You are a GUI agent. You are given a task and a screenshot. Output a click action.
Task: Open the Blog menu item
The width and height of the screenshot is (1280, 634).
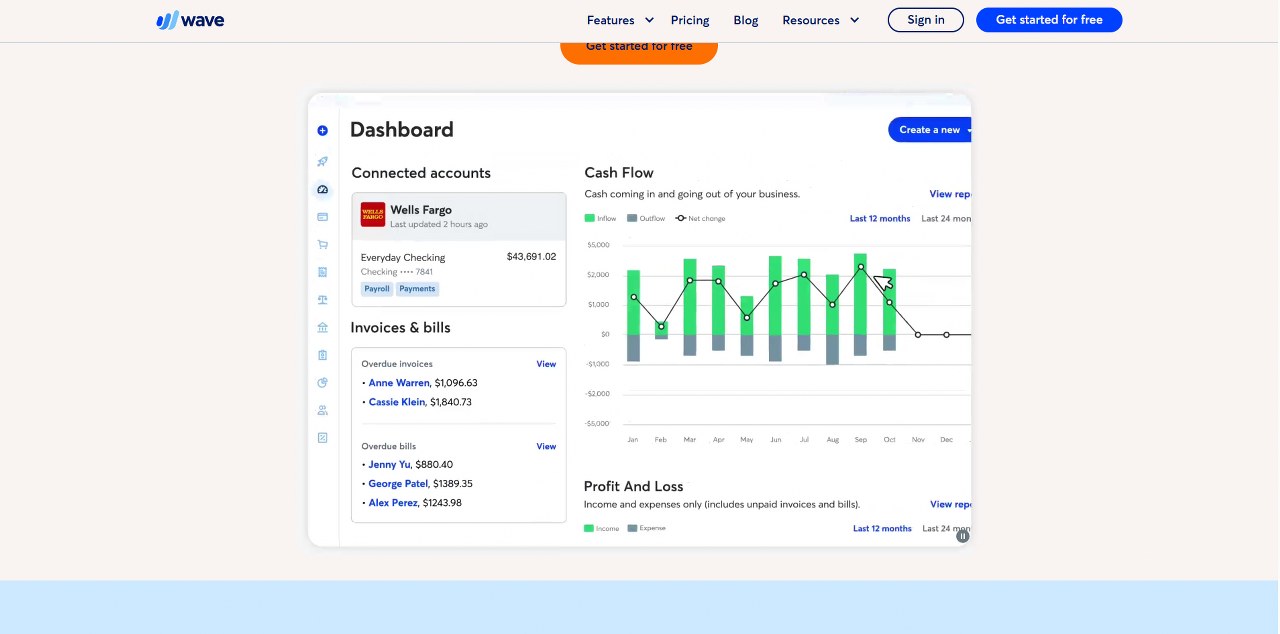(x=746, y=20)
